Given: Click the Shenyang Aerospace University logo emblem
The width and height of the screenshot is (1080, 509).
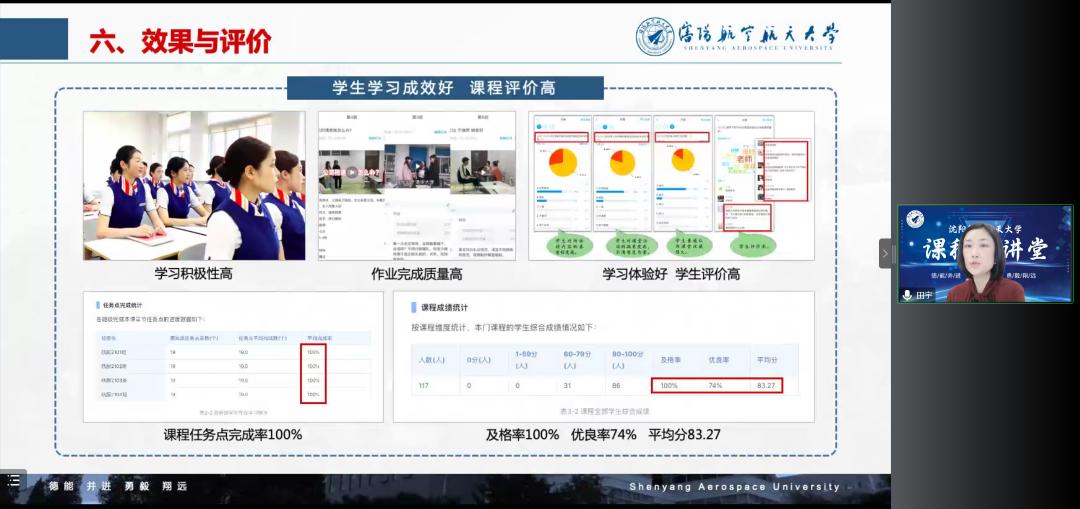Looking at the screenshot, I should (655, 36).
